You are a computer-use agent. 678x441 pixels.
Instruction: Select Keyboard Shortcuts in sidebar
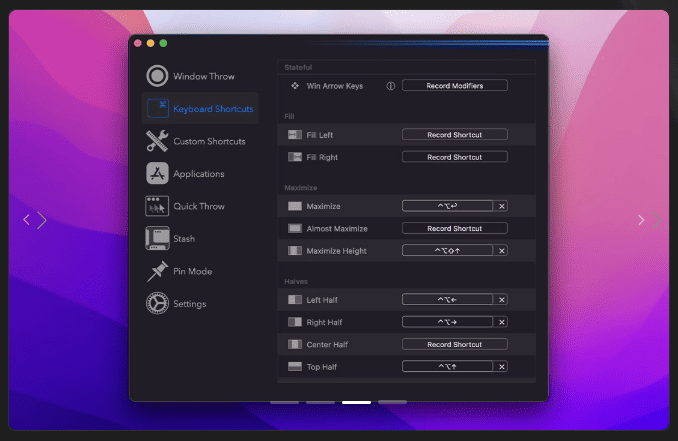click(x=200, y=109)
